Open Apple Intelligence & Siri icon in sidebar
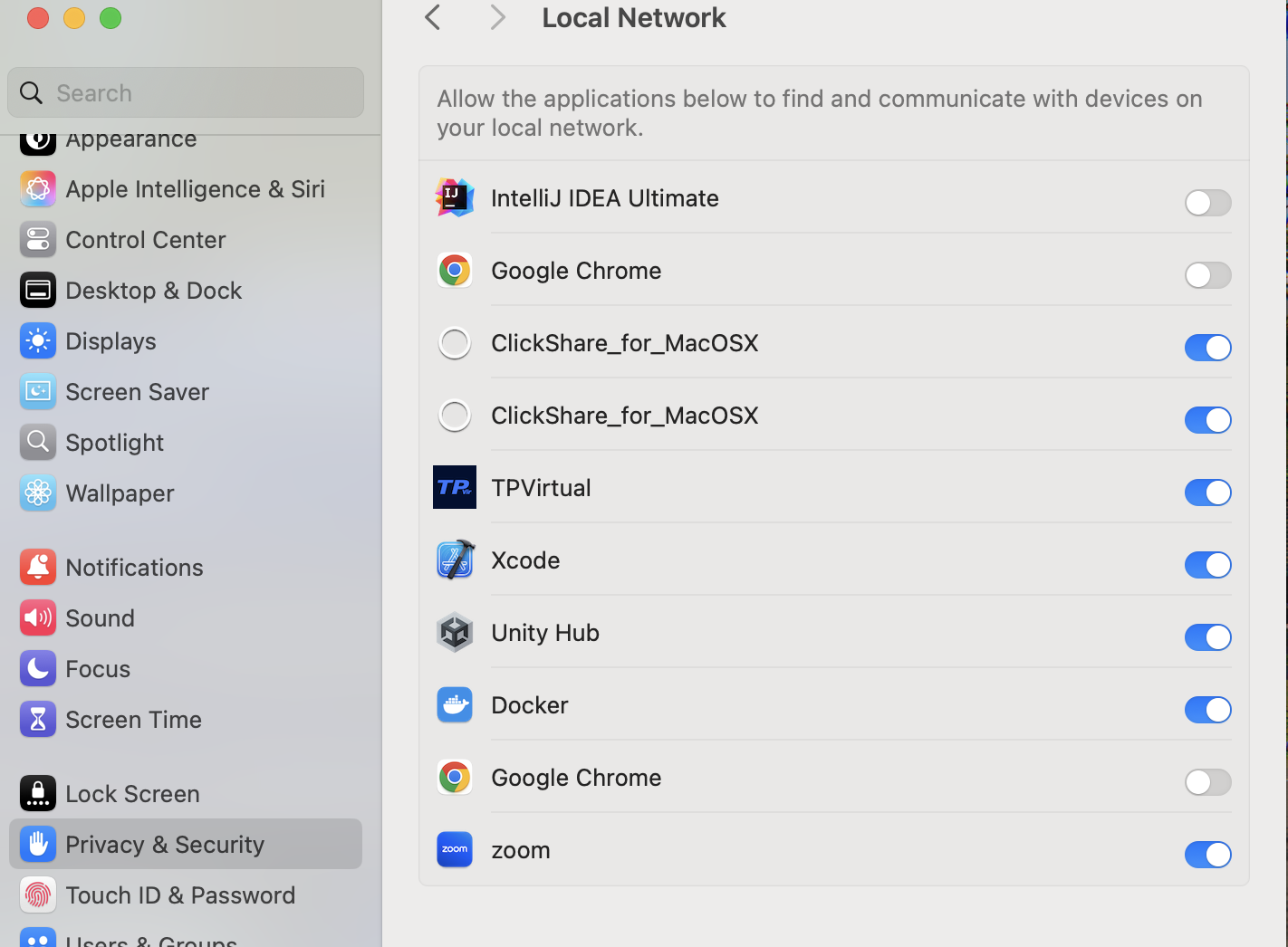Viewport: 1288px width, 947px height. pyautogui.click(x=38, y=189)
